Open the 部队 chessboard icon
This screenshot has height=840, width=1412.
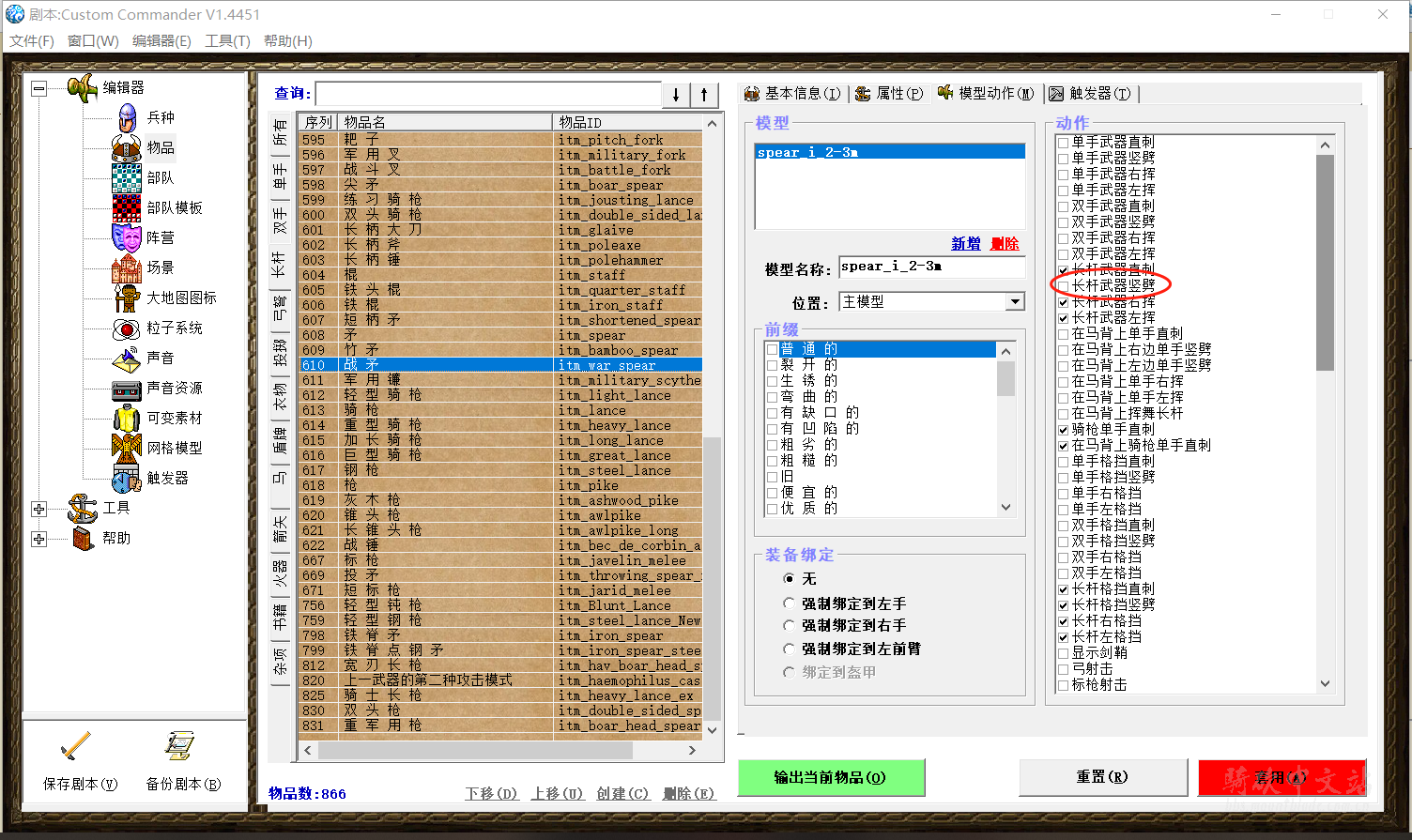127,177
